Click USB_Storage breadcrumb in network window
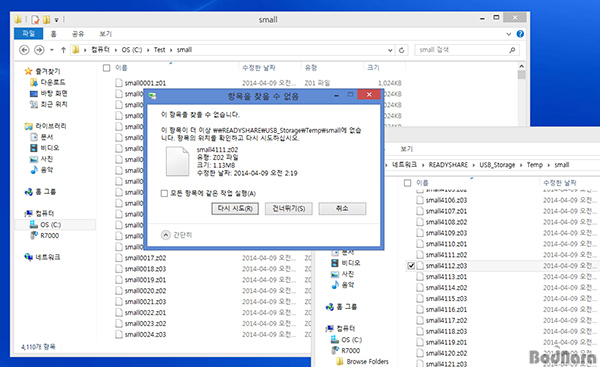 point(497,165)
